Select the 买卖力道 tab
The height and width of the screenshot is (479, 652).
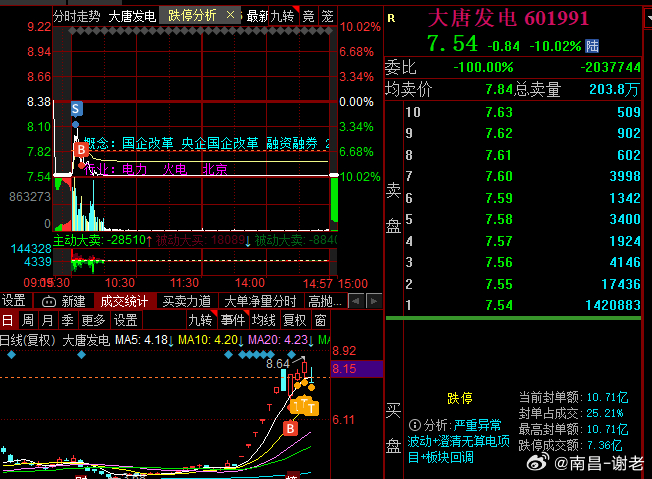[x=187, y=301]
